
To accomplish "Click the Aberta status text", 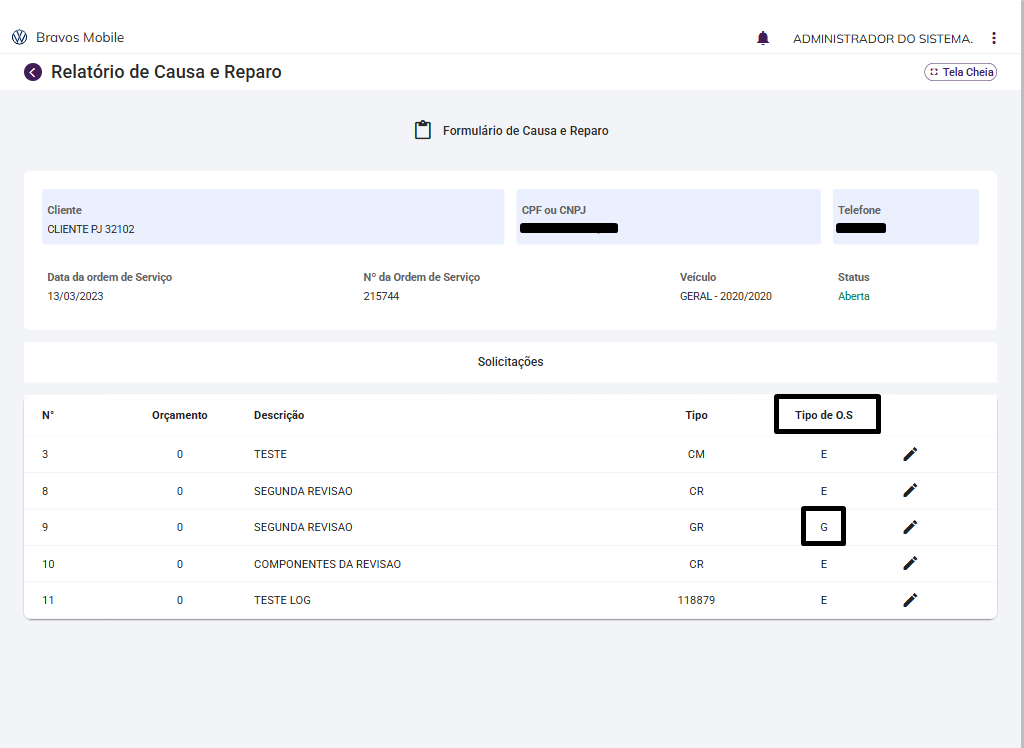I will [853, 296].
